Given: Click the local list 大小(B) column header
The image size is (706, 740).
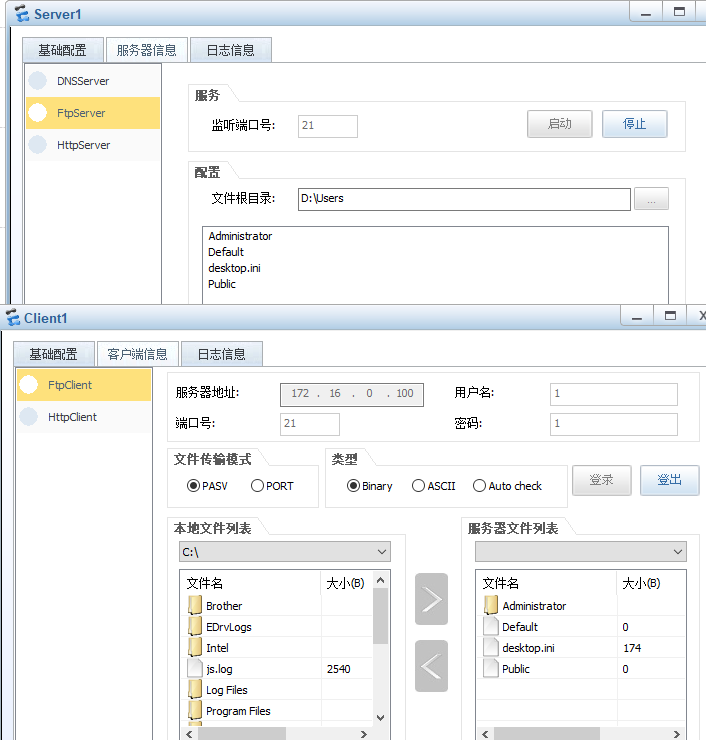Looking at the screenshot, I should coord(347,583).
